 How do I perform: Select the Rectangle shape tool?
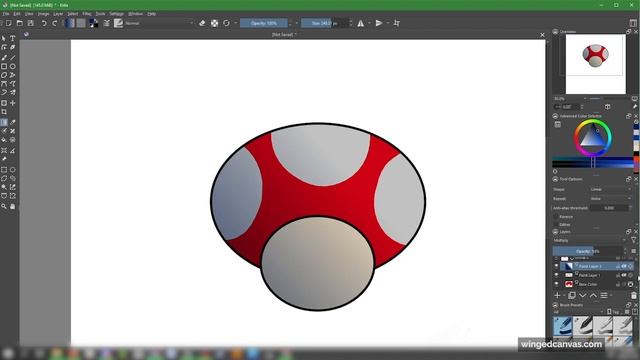pos(4,66)
